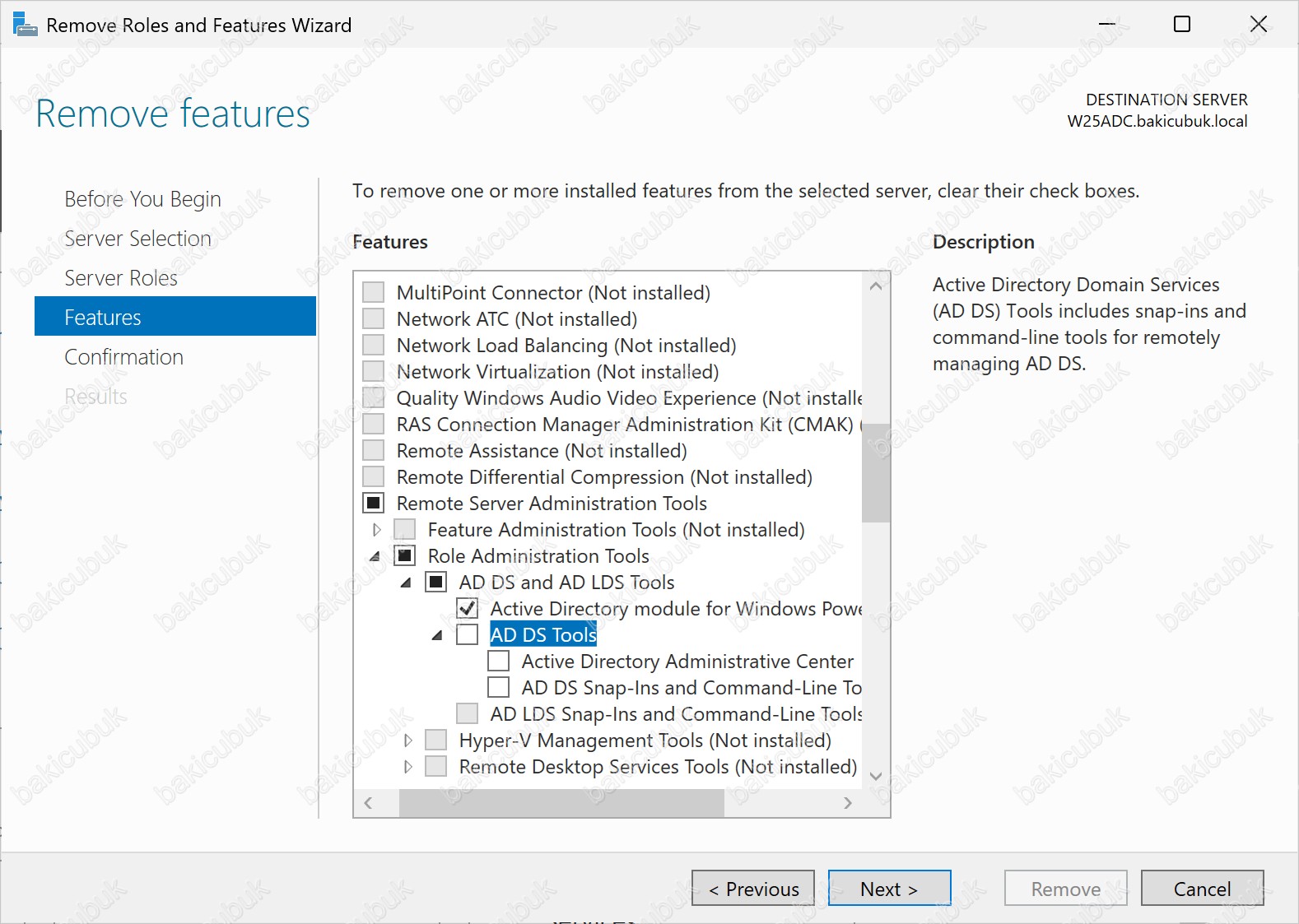Screen dimensions: 1299x924
Task: Check AD DS Snap-Ins and Command-Line Tools box
Action: point(499,688)
